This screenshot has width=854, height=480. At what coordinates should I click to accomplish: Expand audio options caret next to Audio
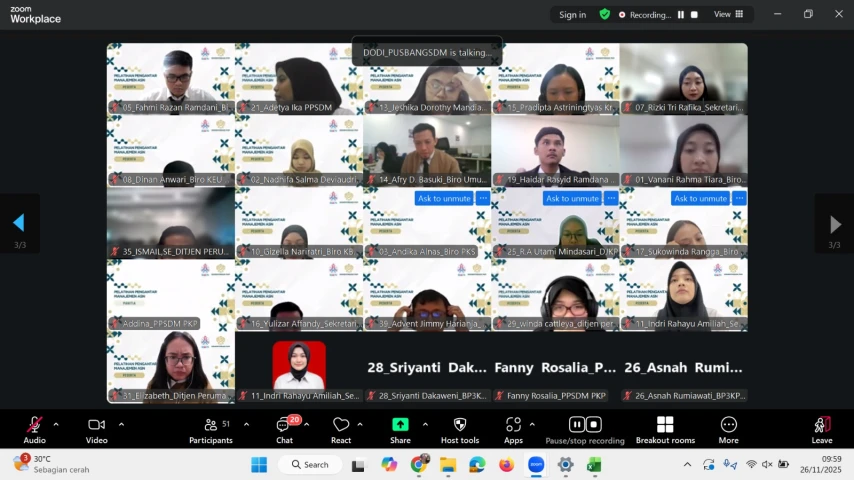click(56, 424)
